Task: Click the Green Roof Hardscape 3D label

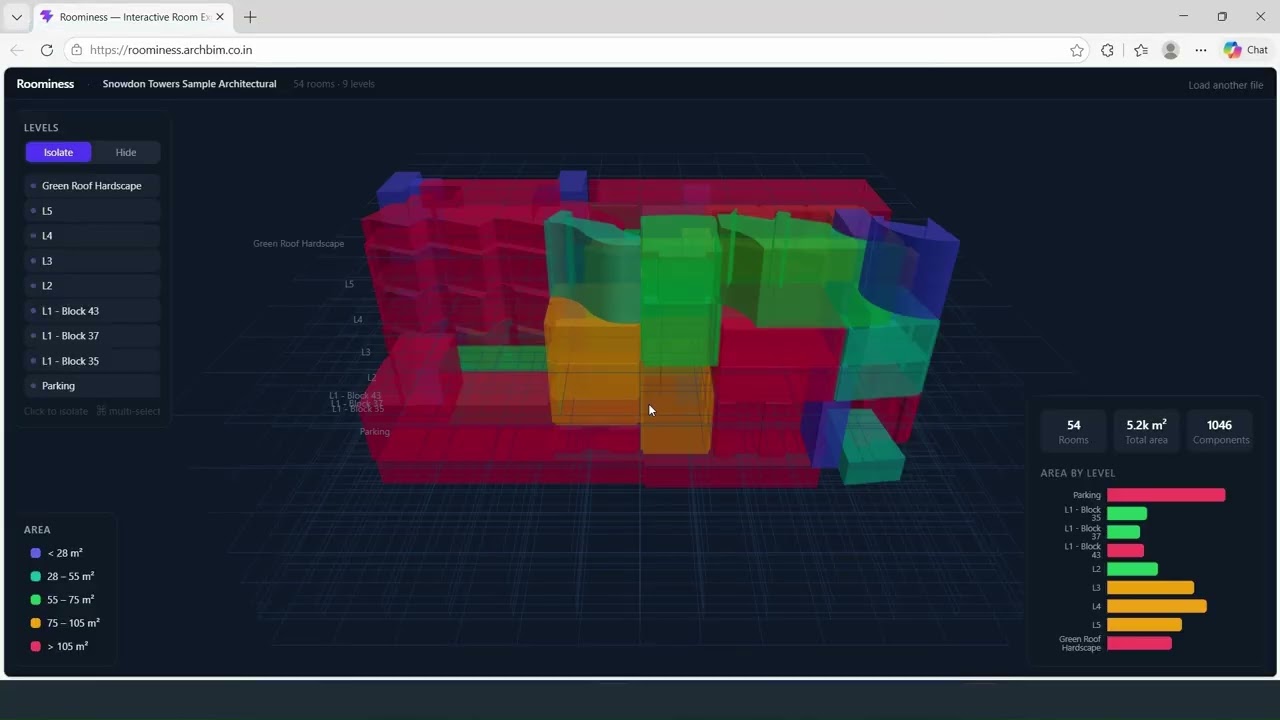Action: pos(298,244)
